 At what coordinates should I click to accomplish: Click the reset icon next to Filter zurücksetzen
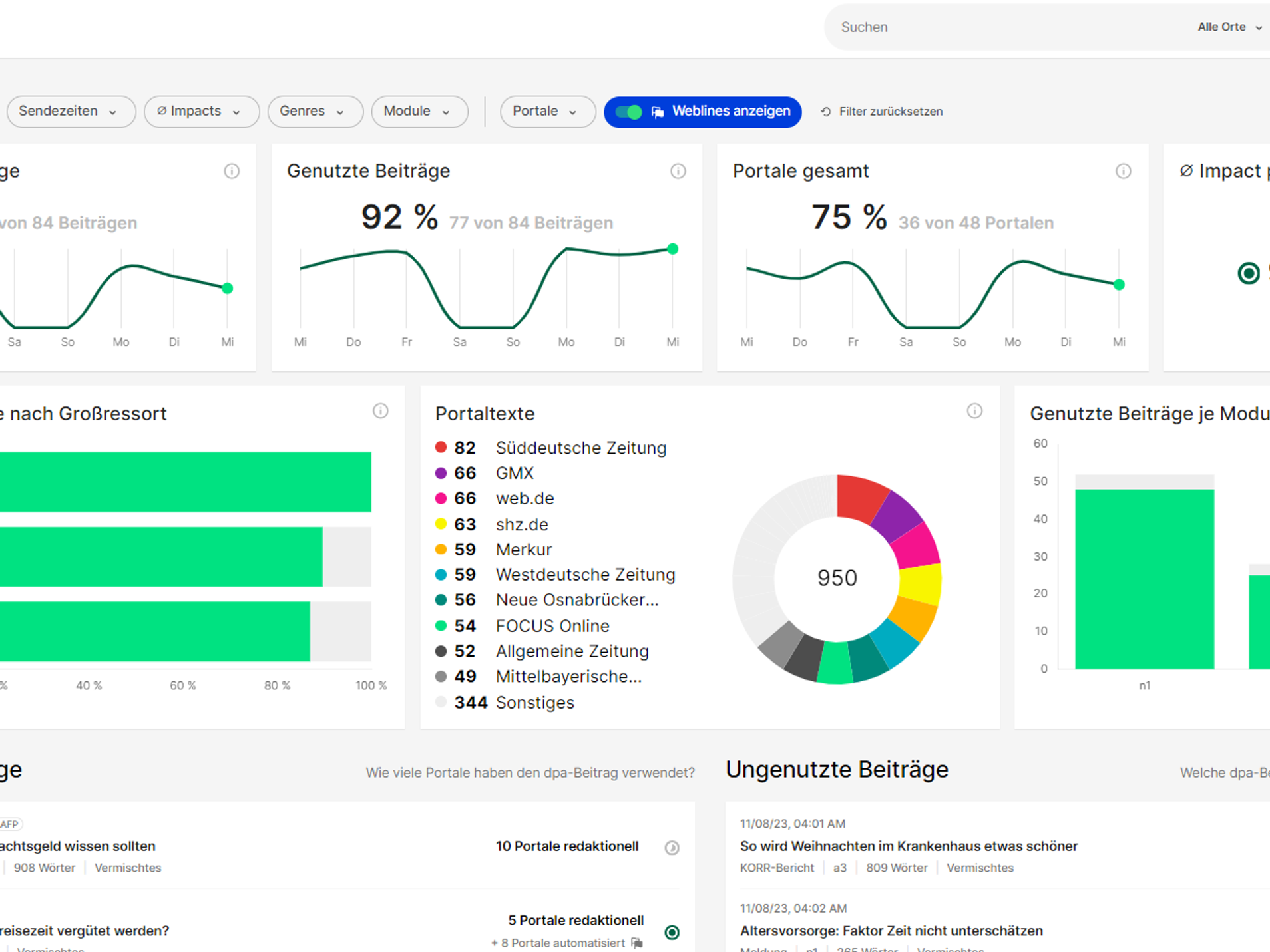click(x=825, y=112)
